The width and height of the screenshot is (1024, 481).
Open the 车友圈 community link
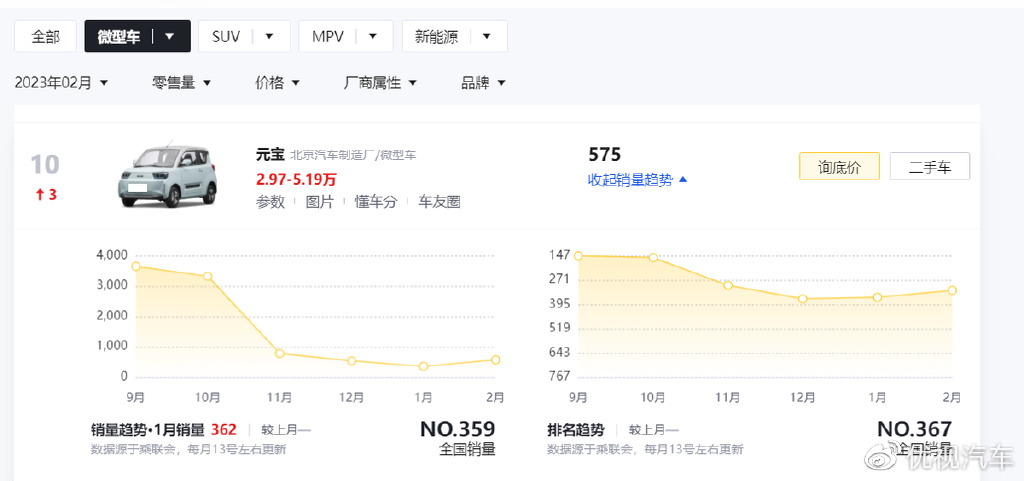pos(439,202)
